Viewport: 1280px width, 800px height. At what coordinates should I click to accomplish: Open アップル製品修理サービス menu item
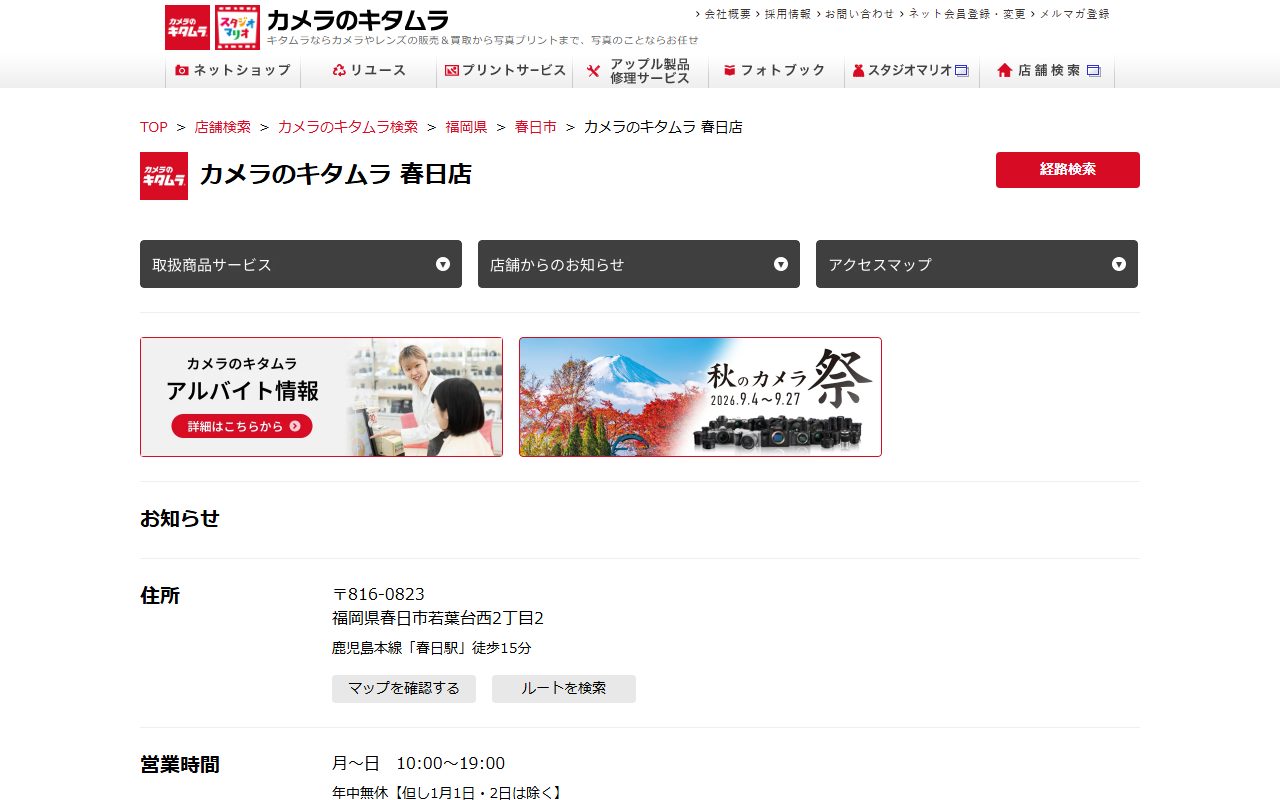(x=641, y=71)
